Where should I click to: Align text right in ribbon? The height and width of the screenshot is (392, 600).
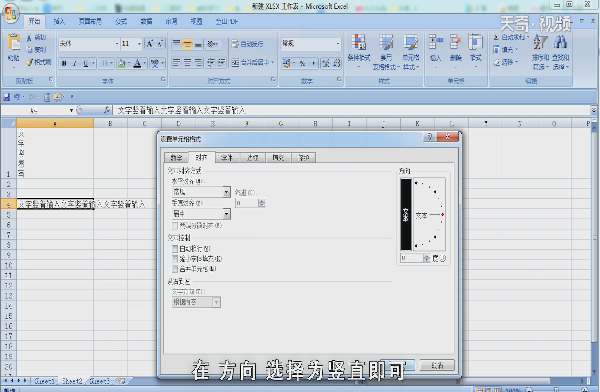pyautogui.click(x=198, y=62)
